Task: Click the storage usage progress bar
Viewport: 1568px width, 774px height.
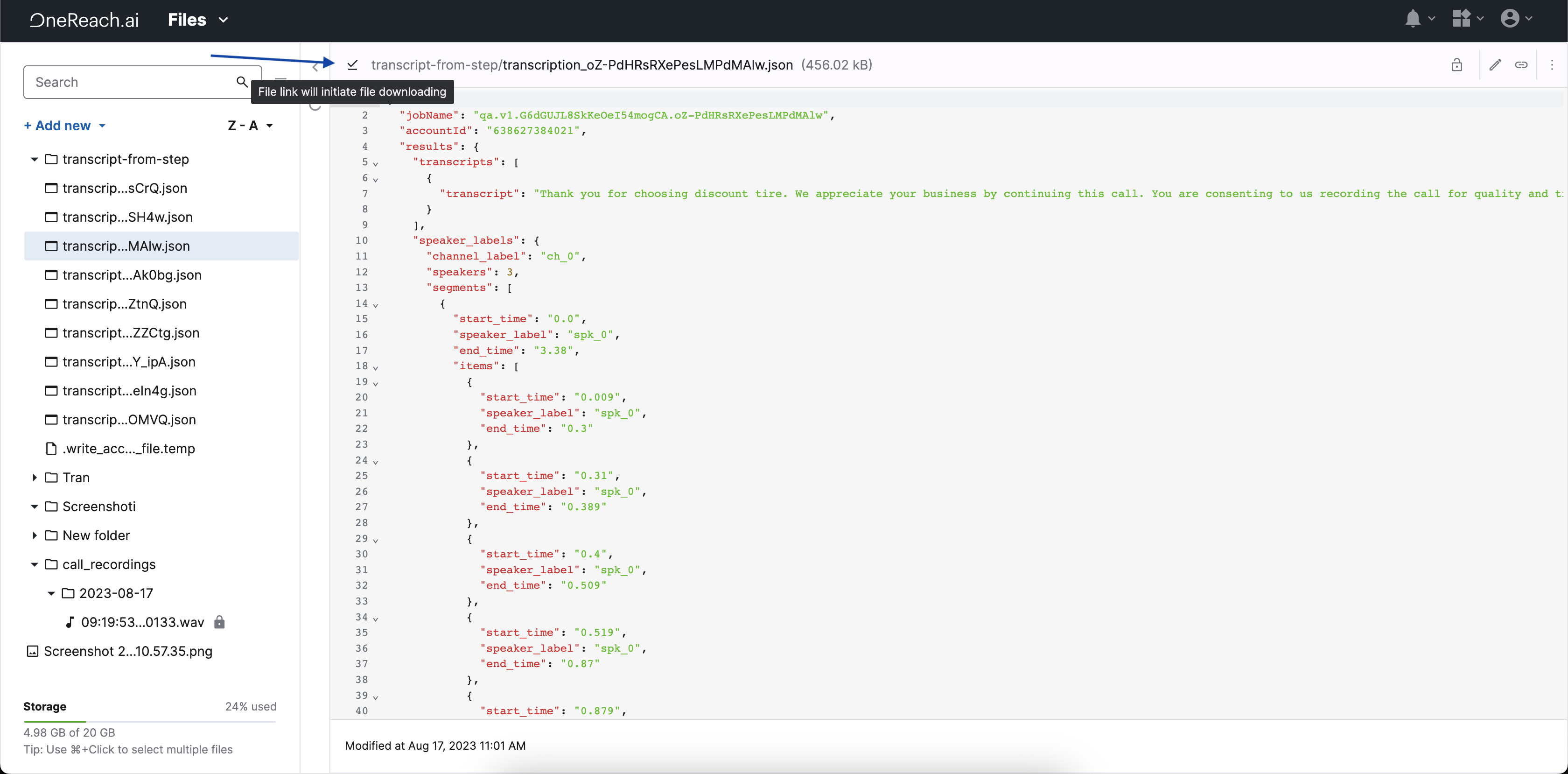Action: tap(150, 721)
